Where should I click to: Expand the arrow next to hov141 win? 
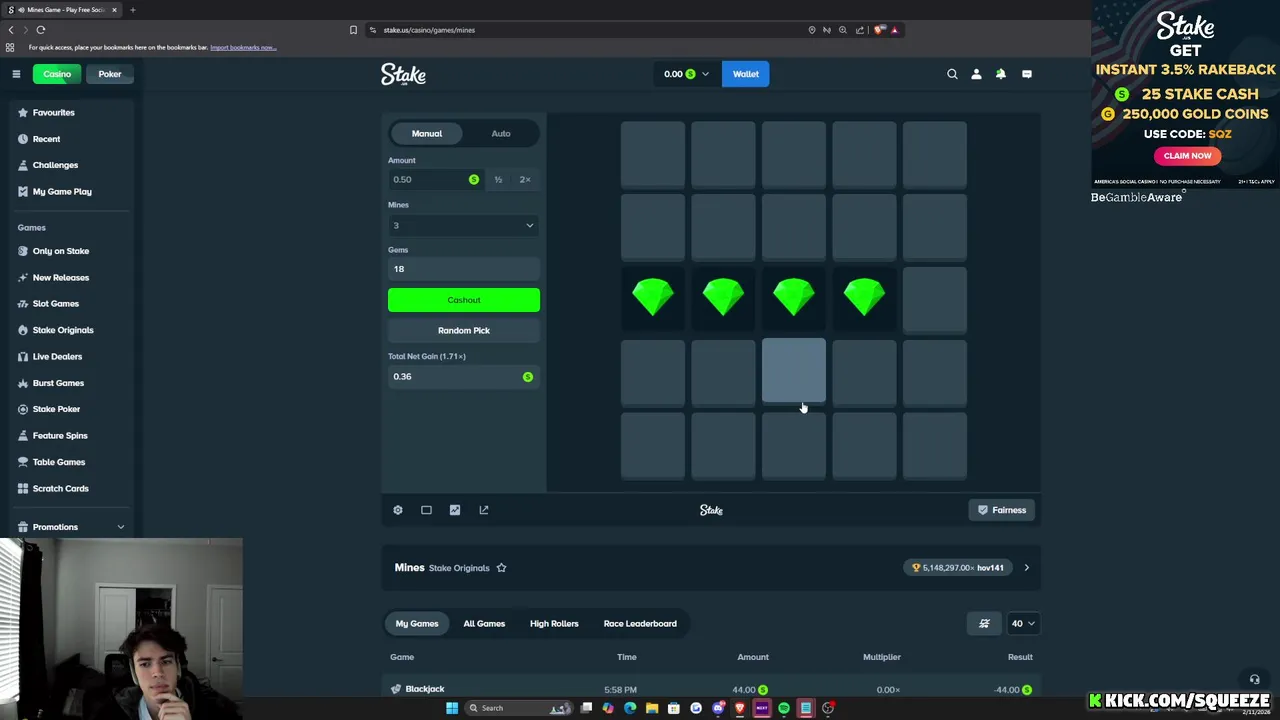click(x=1026, y=568)
